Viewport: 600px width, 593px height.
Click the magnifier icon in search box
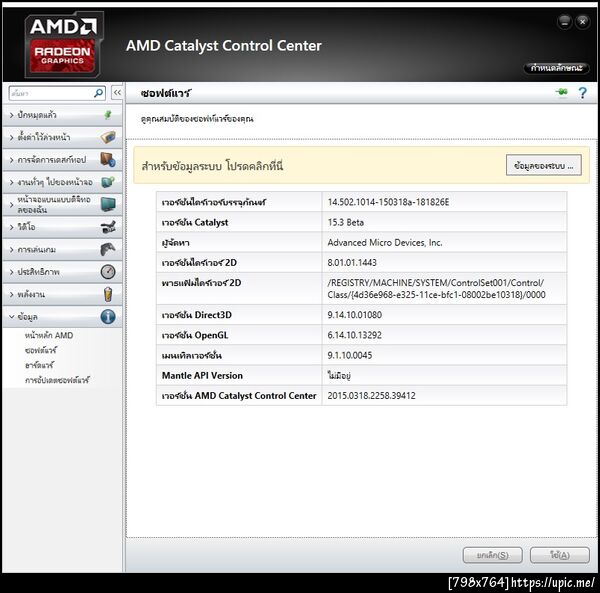[x=98, y=93]
